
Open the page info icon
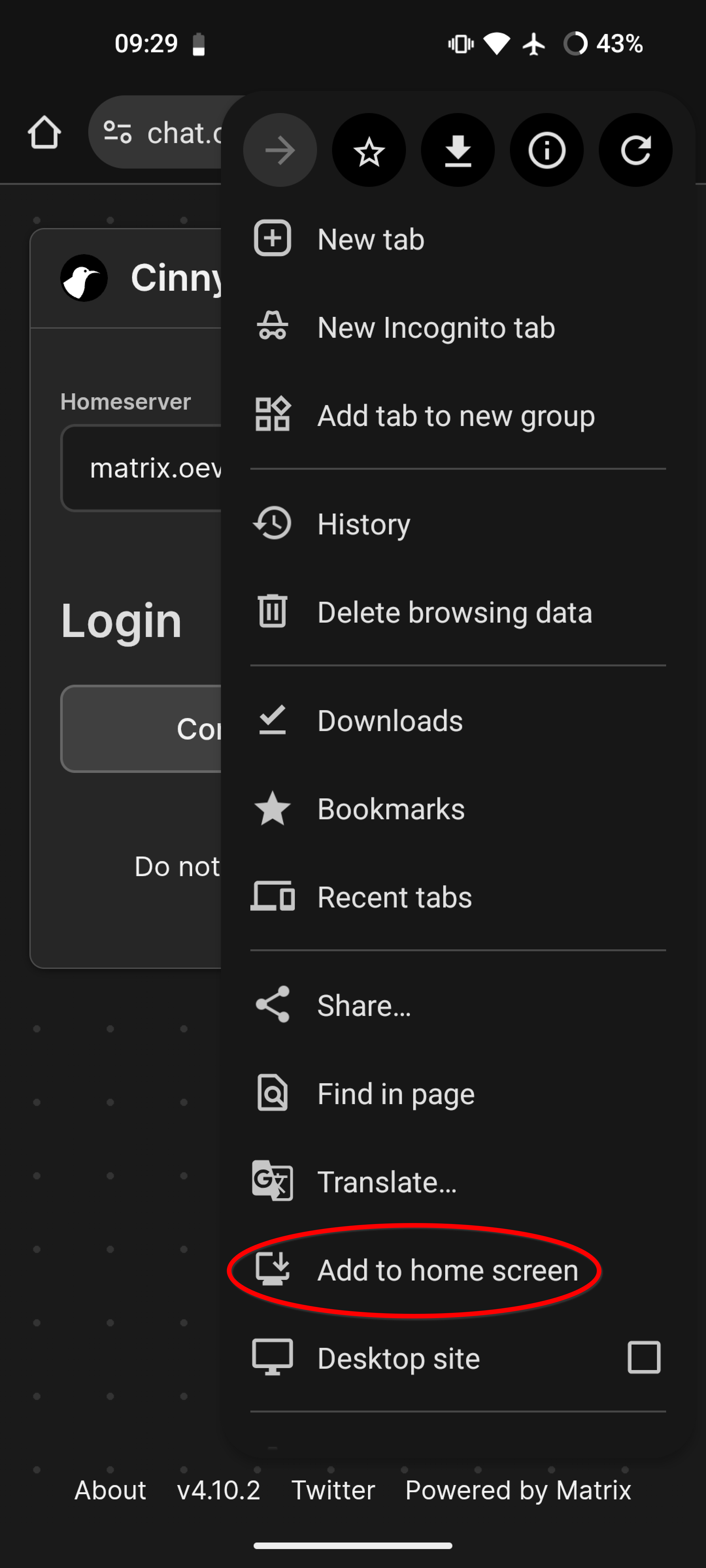pyautogui.click(x=546, y=150)
